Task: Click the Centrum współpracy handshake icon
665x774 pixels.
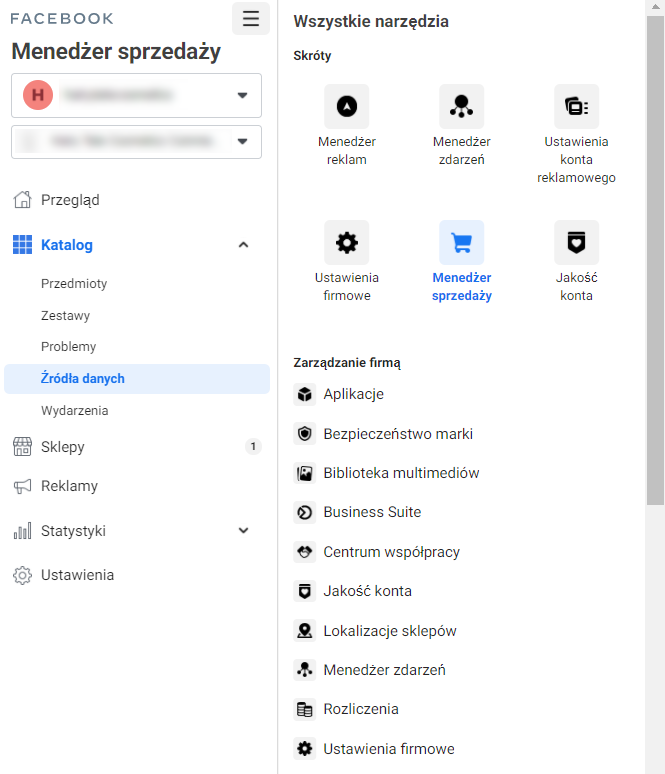Action: [x=305, y=552]
